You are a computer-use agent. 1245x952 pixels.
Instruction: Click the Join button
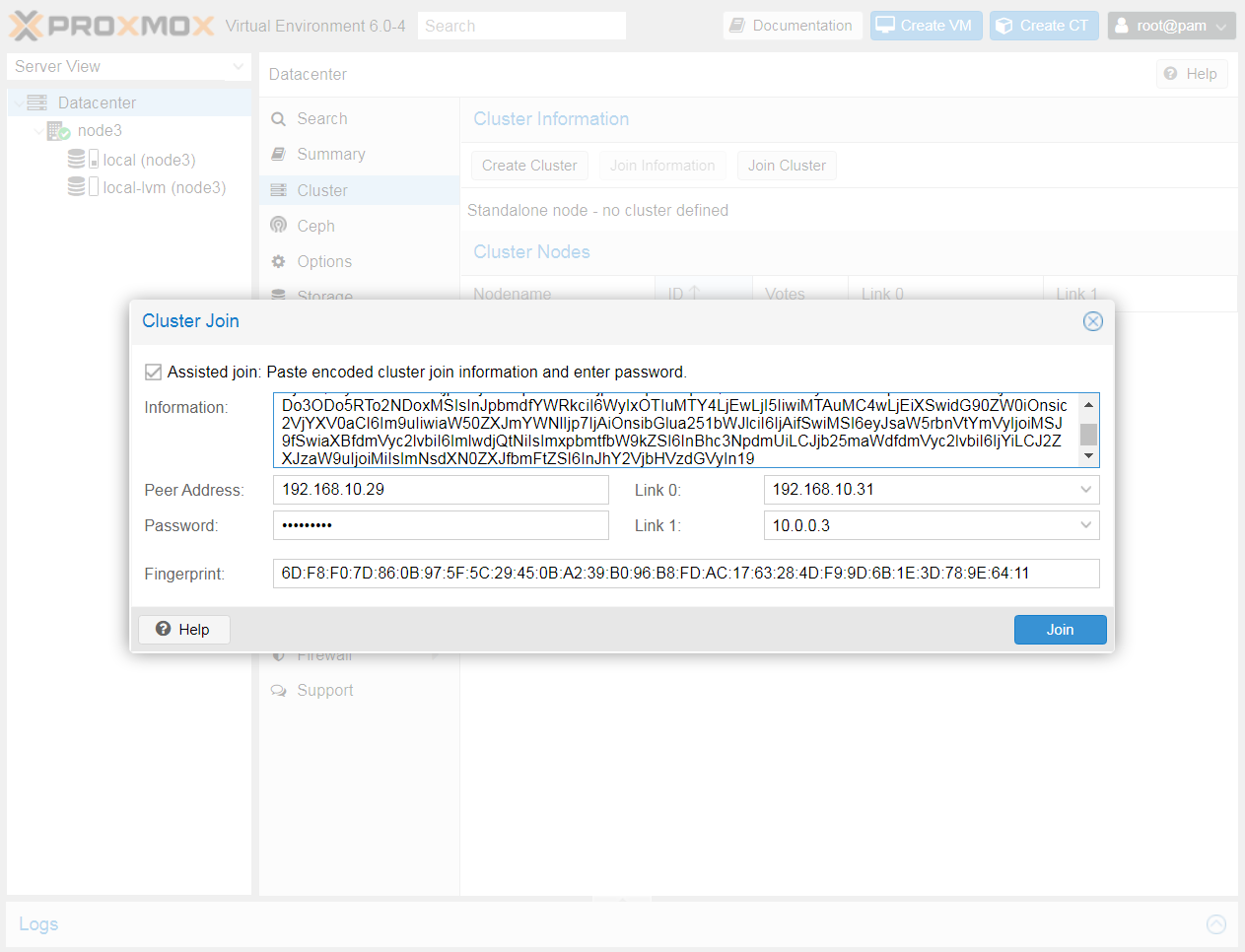pos(1060,630)
